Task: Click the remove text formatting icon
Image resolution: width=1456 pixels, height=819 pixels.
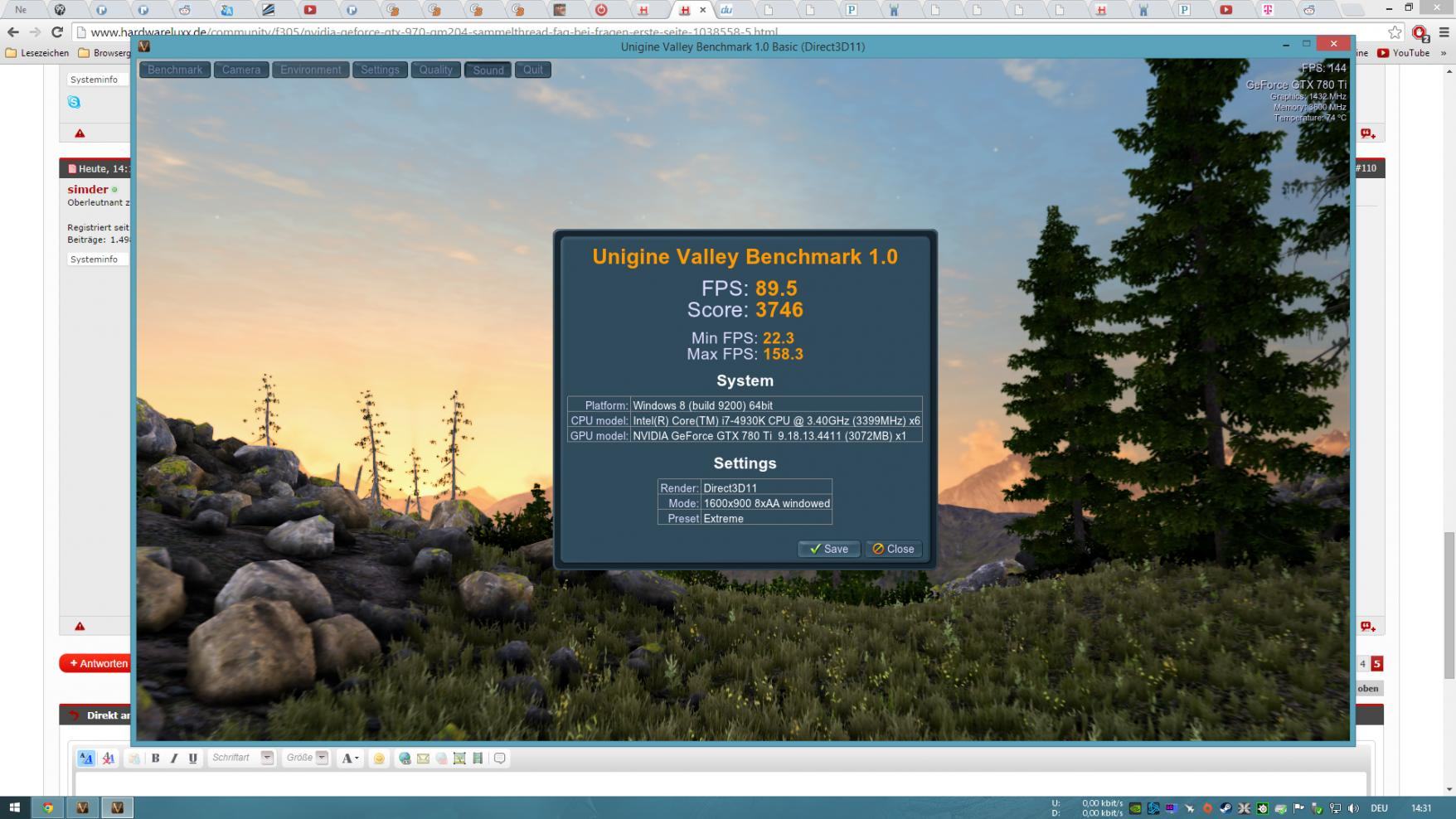Action: coord(108,758)
